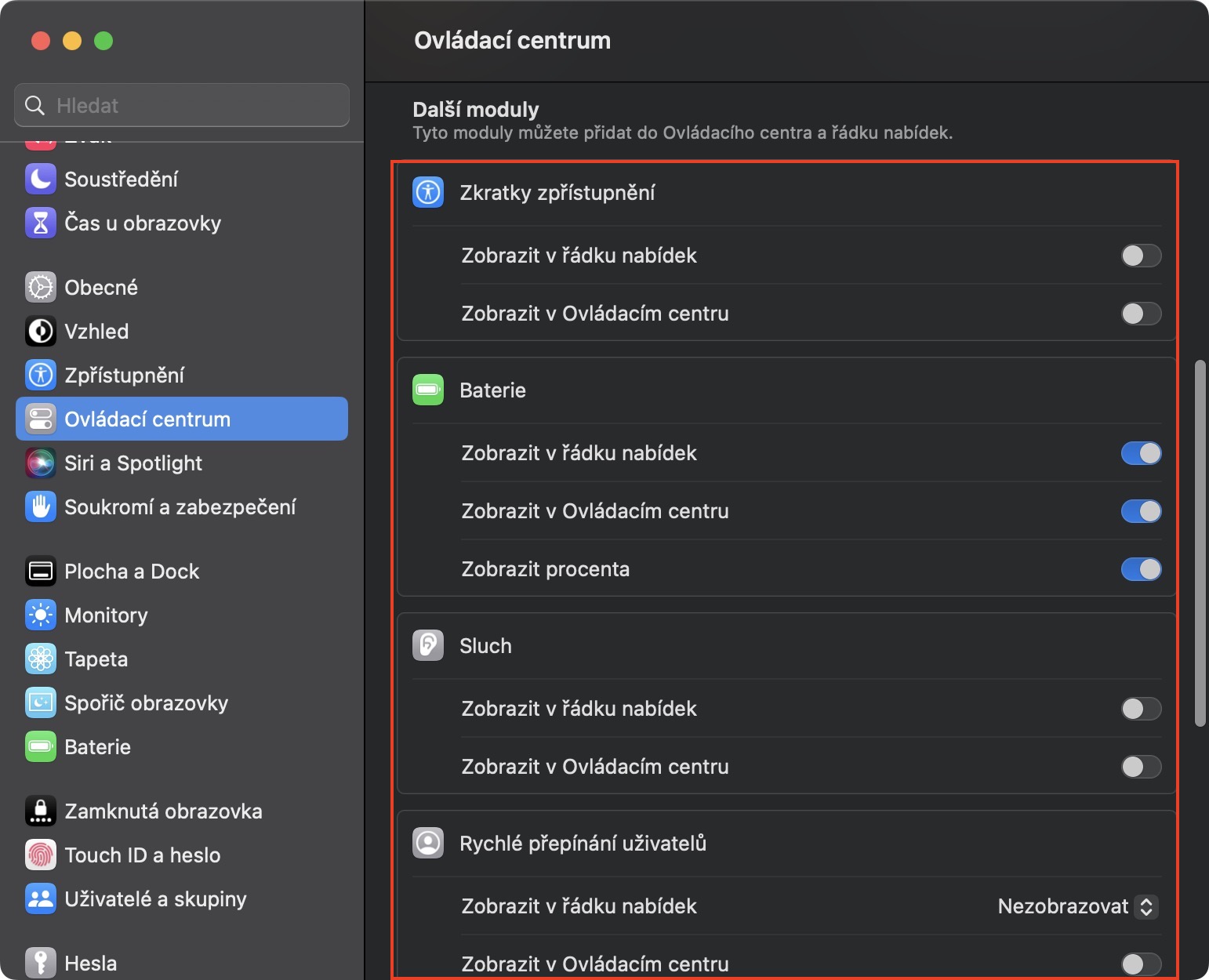Click the Monitory sun icon in sidebar
The width and height of the screenshot is (1209, 980).
point(40,615)
